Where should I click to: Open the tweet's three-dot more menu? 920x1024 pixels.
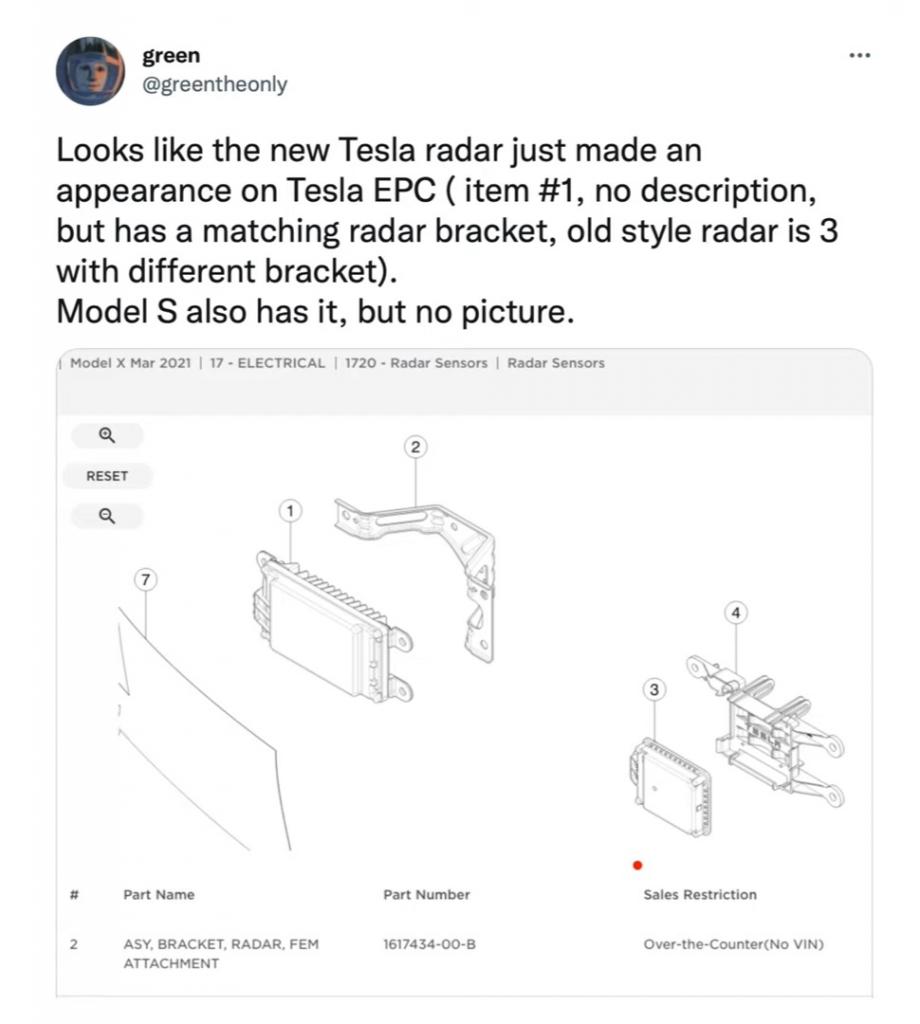(859, 55)
